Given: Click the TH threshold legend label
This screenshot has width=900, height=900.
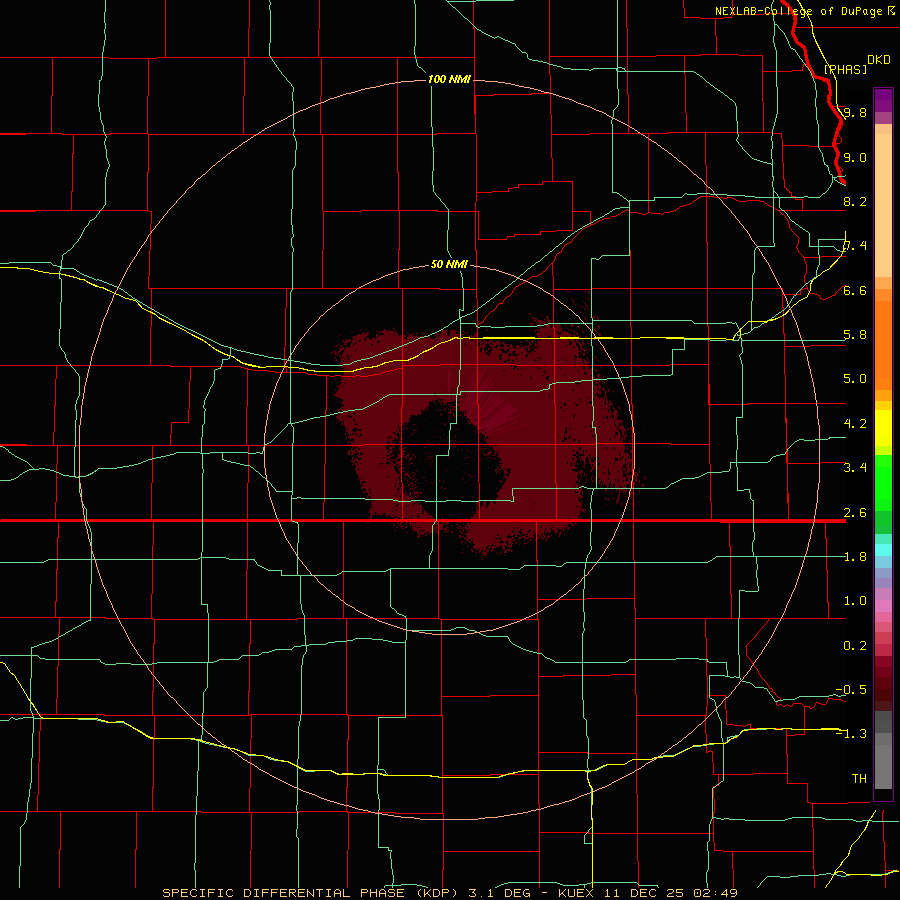Looking at the screenshot, I should pyautogui.click(x=859, y=779).
